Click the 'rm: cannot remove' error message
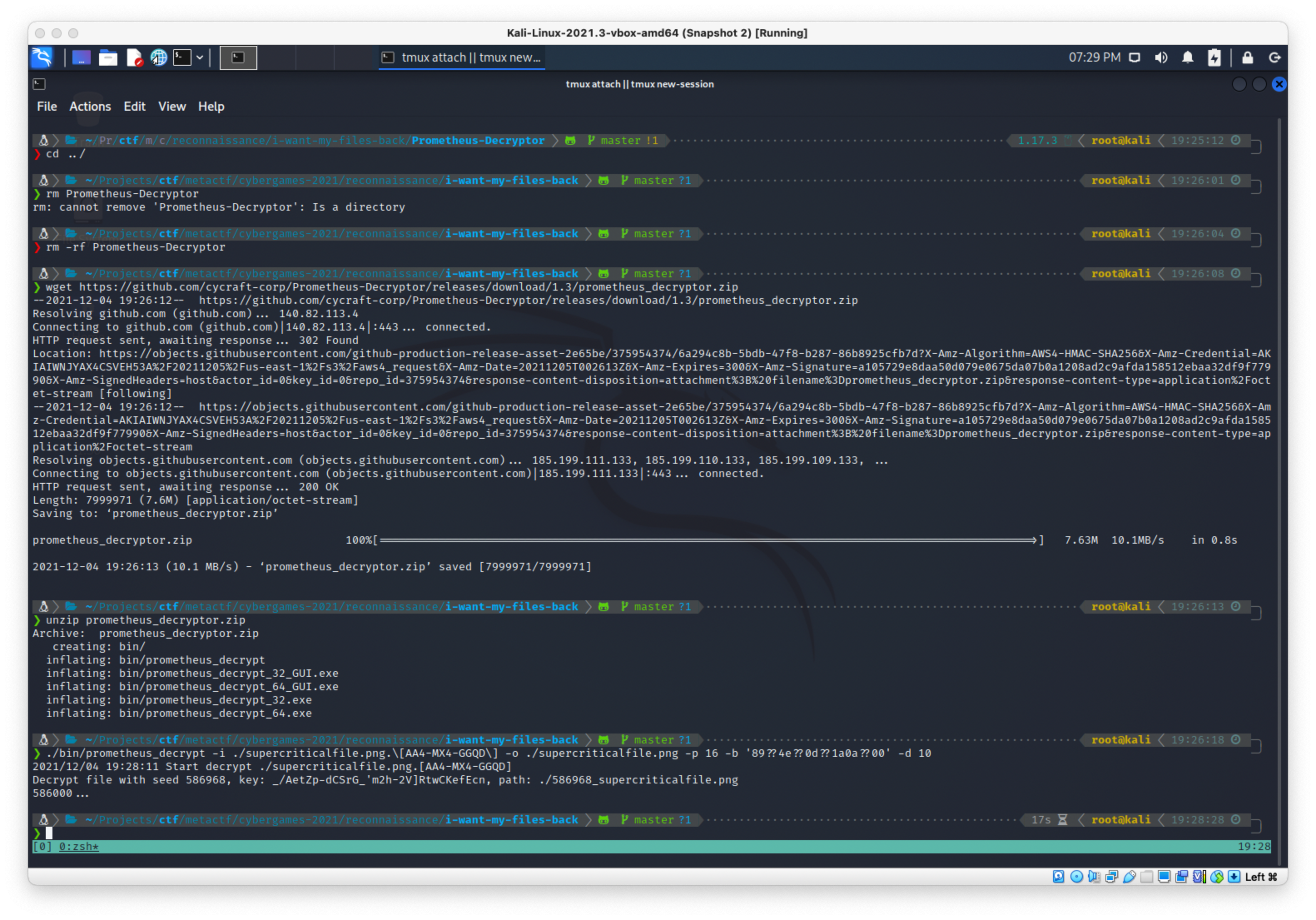Viewport: 1316px width, 920px height. coord(219,207)
